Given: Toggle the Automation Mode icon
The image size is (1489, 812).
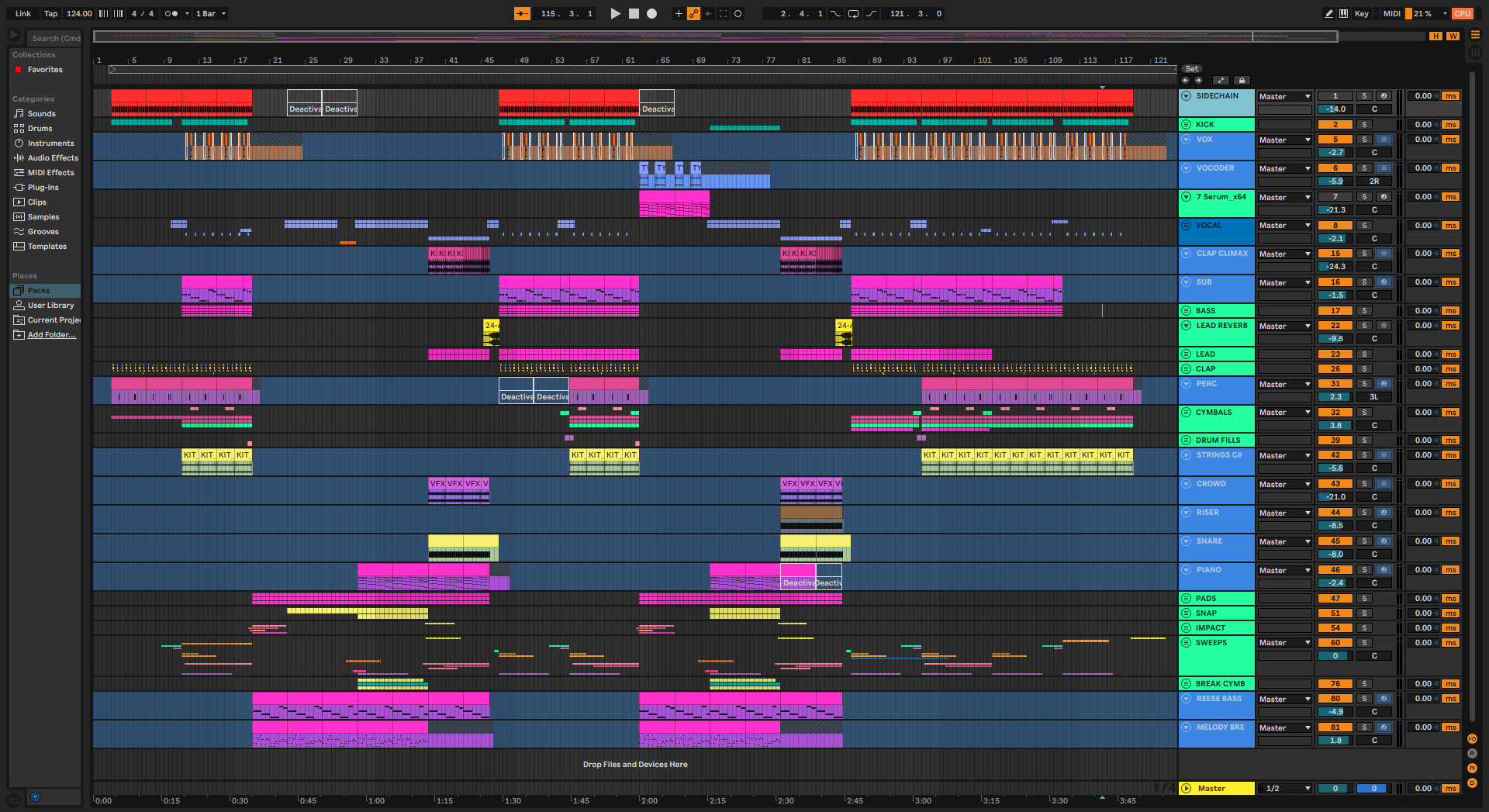Looking at the screenshot, I should [x=1221, y=80].
